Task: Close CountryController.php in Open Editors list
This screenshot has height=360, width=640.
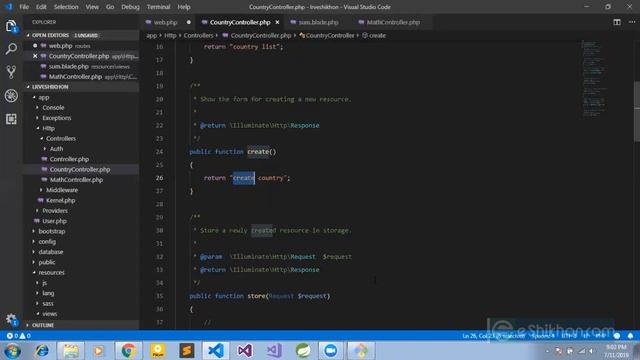Action: (x=35, y=56)
